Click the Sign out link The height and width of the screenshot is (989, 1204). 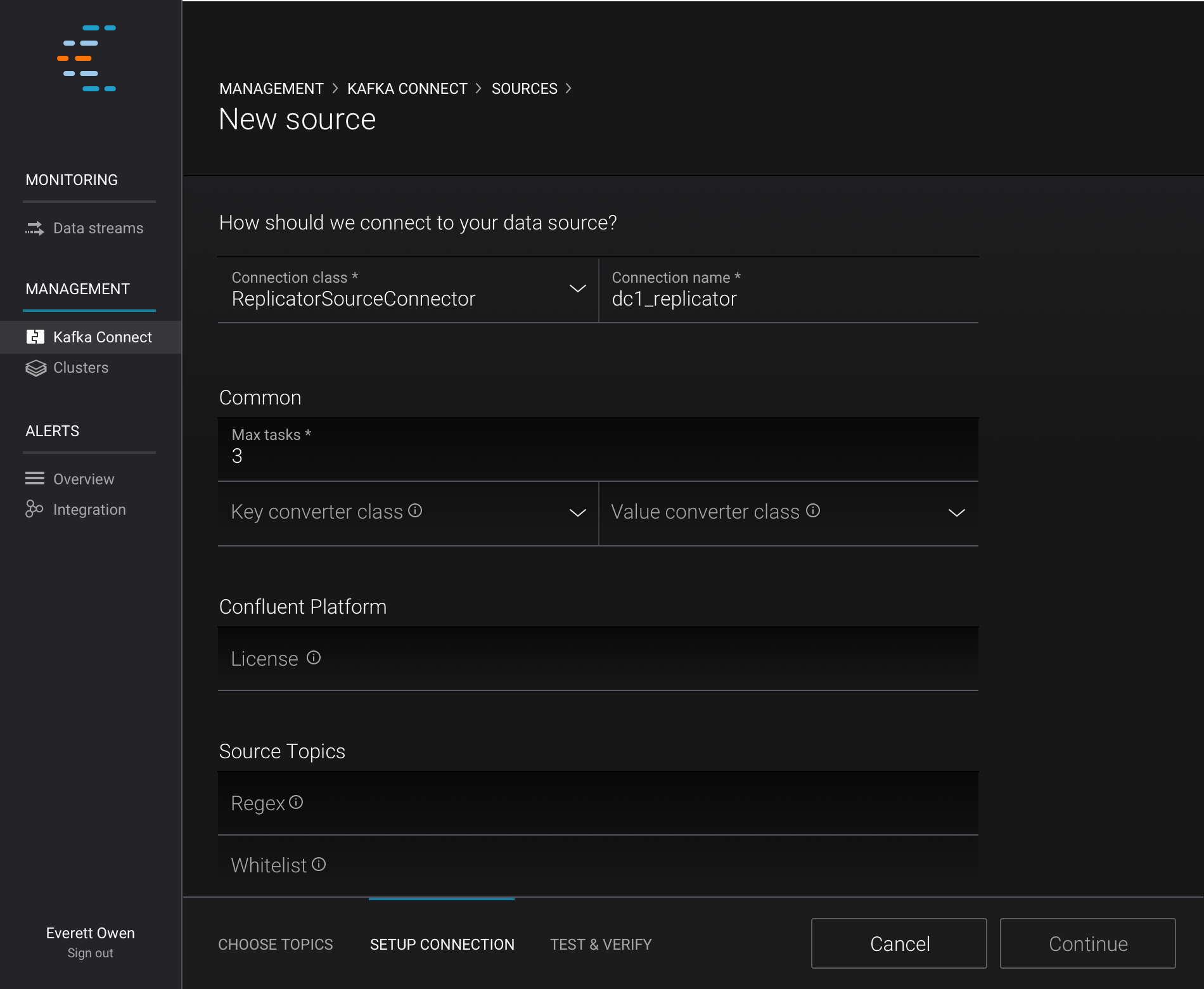pyautogui.click(x=90, y=953)
